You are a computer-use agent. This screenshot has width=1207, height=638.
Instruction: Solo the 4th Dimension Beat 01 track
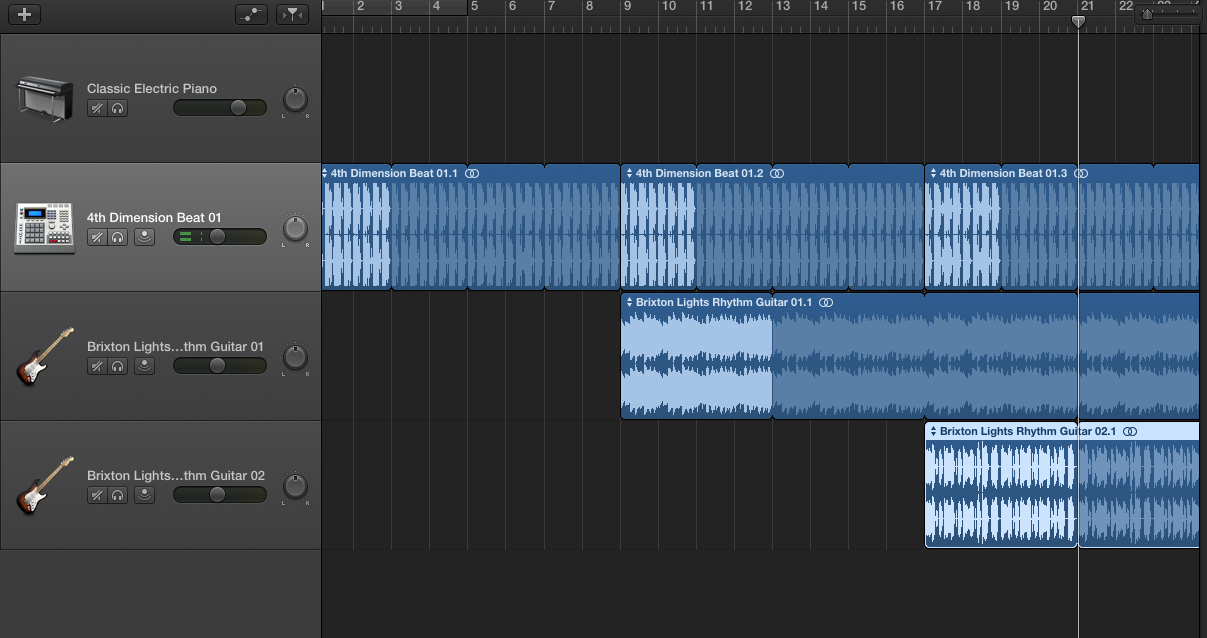click(x=118, y=237)
